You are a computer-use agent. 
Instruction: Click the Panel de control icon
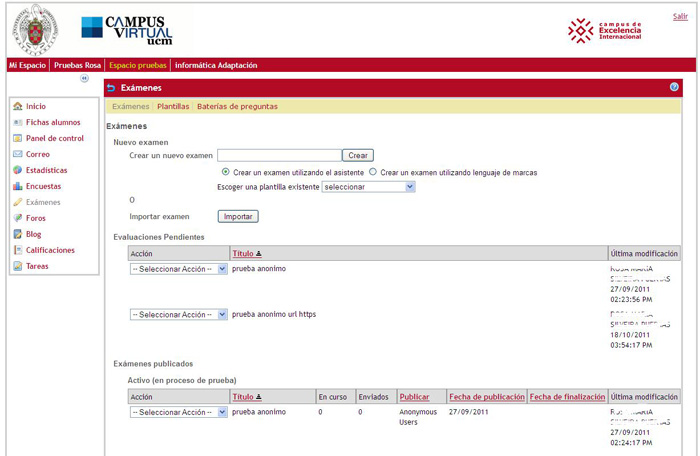pyautogui.click(x=17, y=138)
